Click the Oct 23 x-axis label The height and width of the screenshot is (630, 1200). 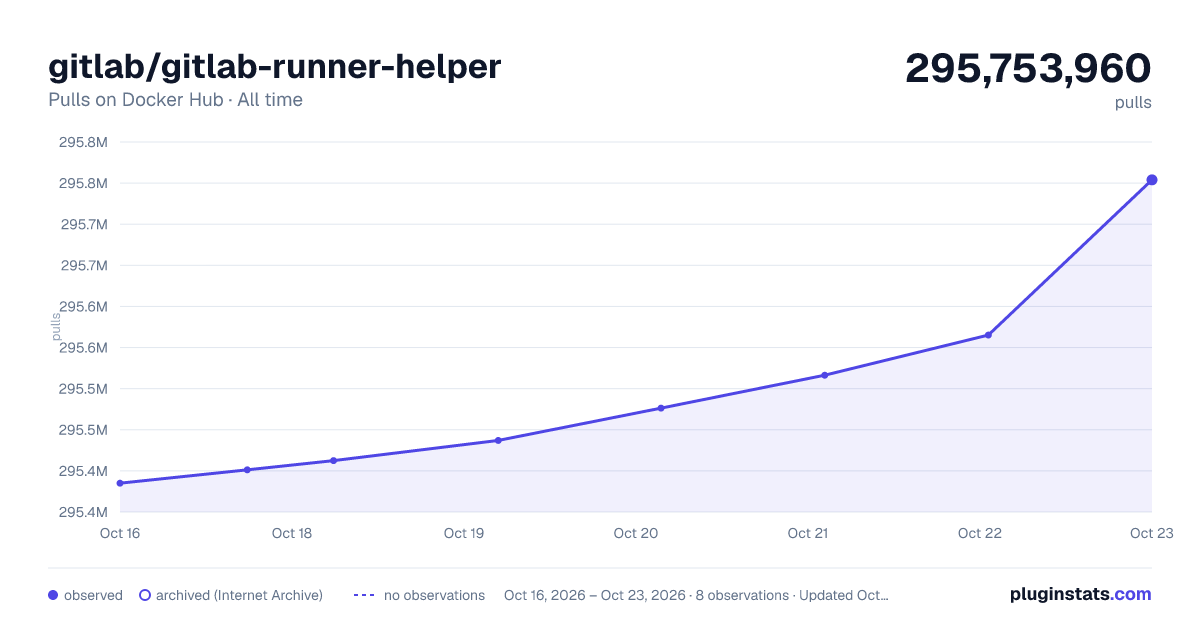[1151, 533]
